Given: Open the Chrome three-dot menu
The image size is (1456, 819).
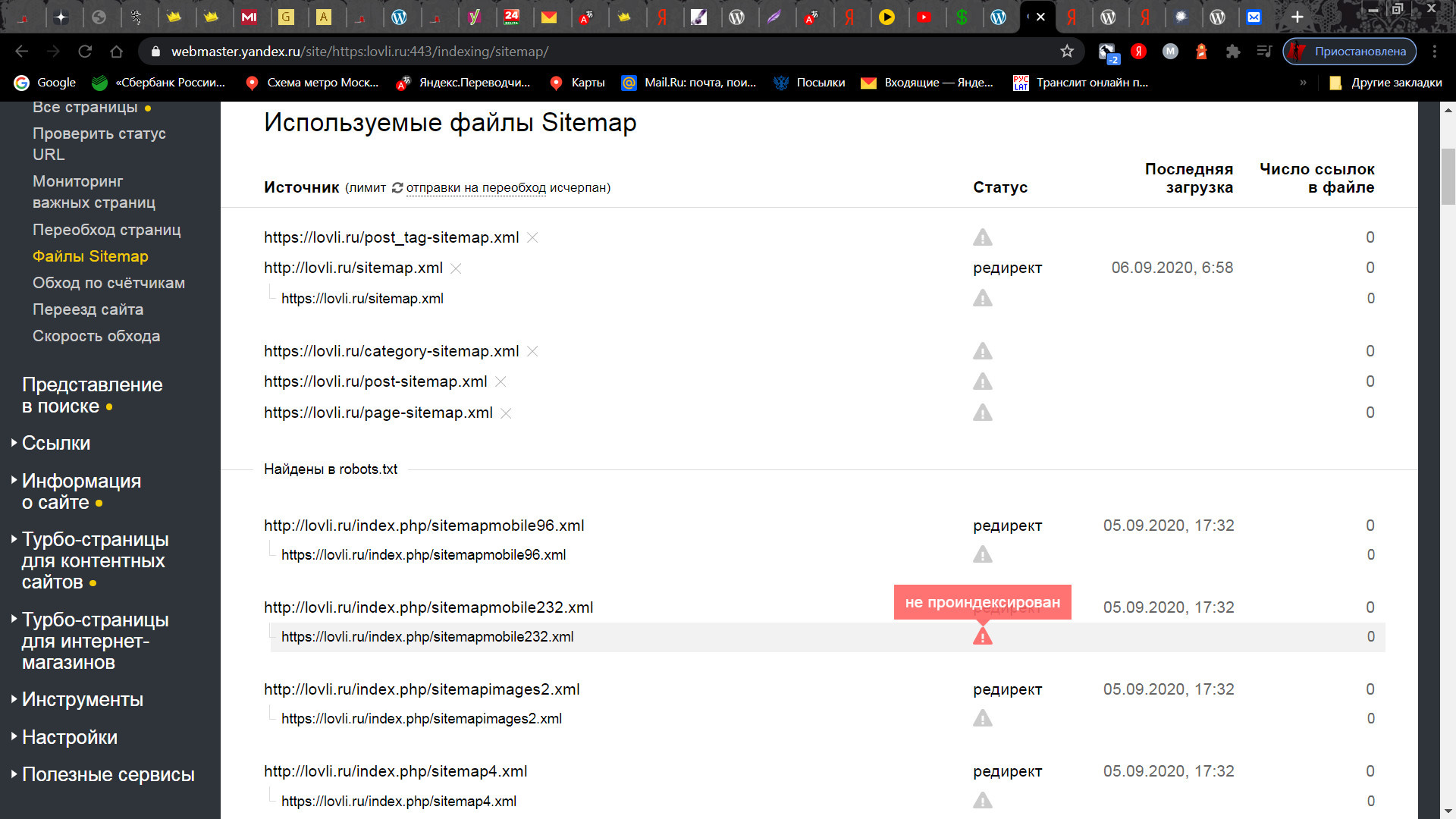Looking at the screenshot, I should 1434,52.
